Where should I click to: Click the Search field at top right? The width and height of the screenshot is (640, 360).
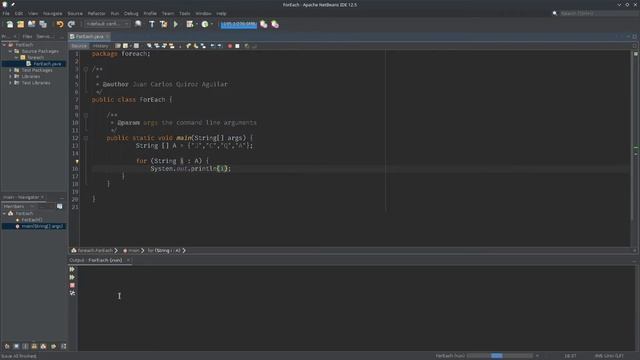599,13
